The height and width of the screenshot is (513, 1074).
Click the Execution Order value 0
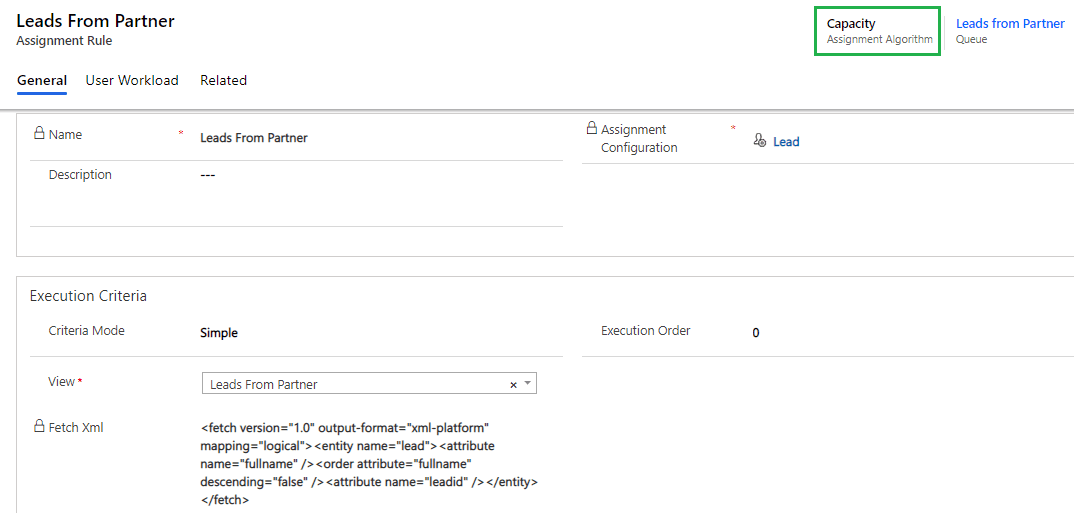coord(755,334)
